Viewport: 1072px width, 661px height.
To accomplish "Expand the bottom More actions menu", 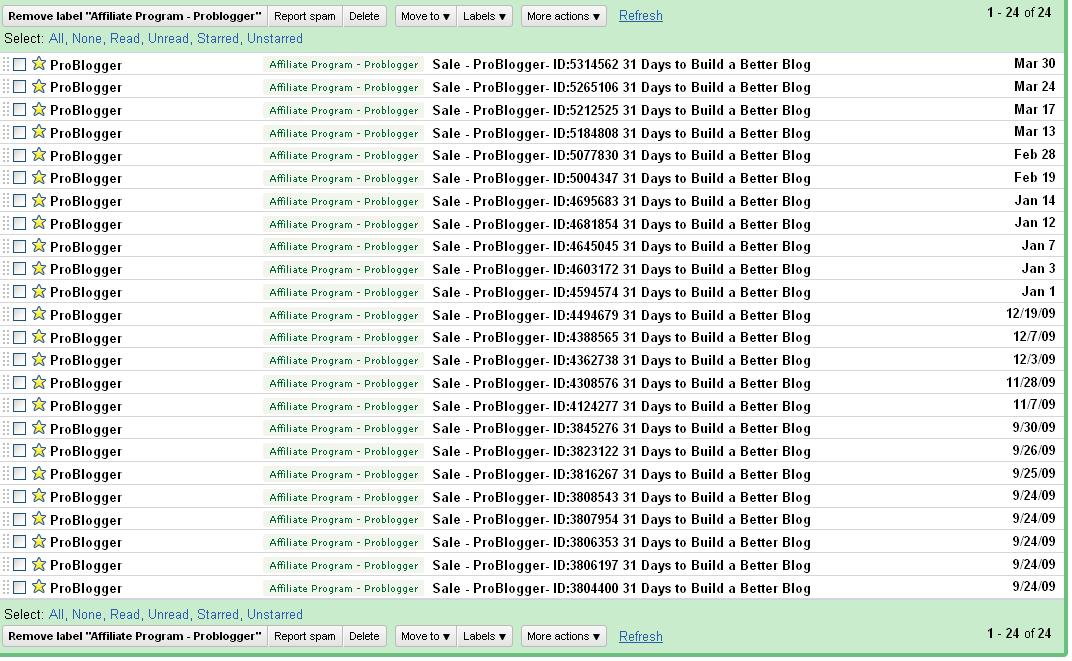I will pos(563,636).
